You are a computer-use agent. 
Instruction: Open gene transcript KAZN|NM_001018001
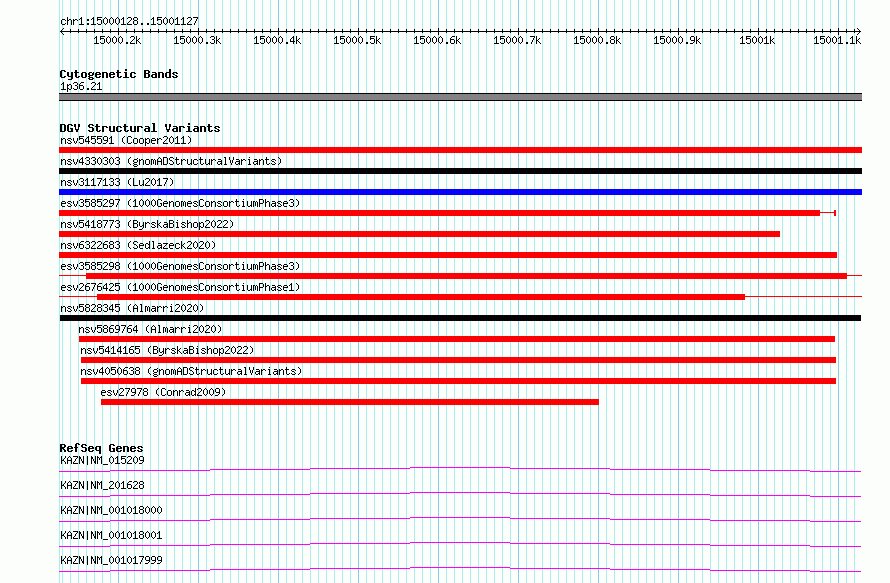(111, 535)
